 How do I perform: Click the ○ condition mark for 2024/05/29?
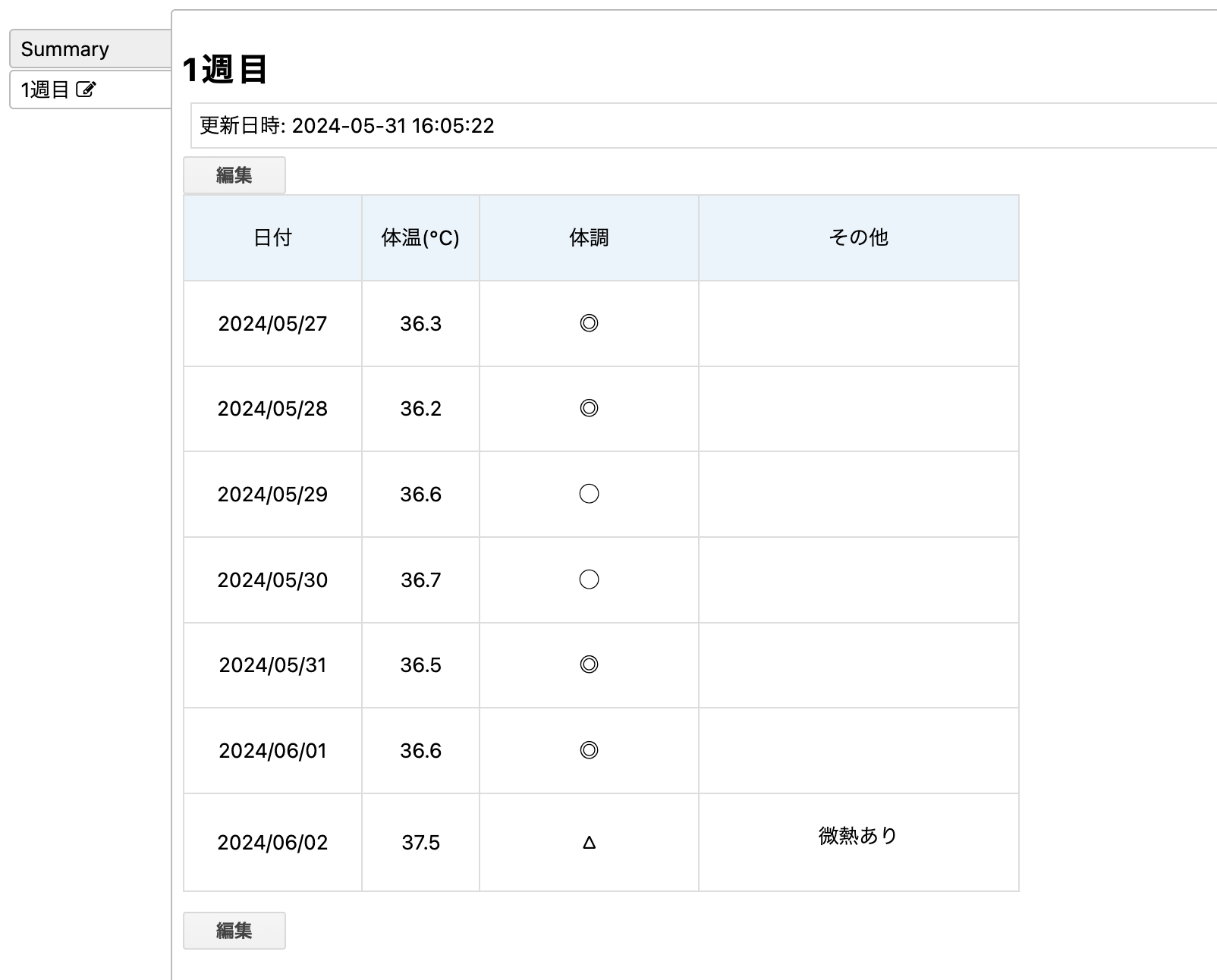pyautogui.click(x=589, y=494)
